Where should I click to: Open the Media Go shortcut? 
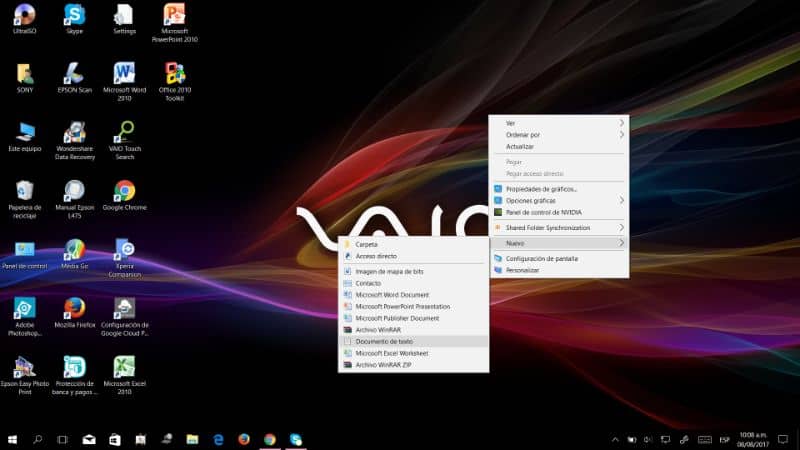pyautogui.click(x=74, y=254)
